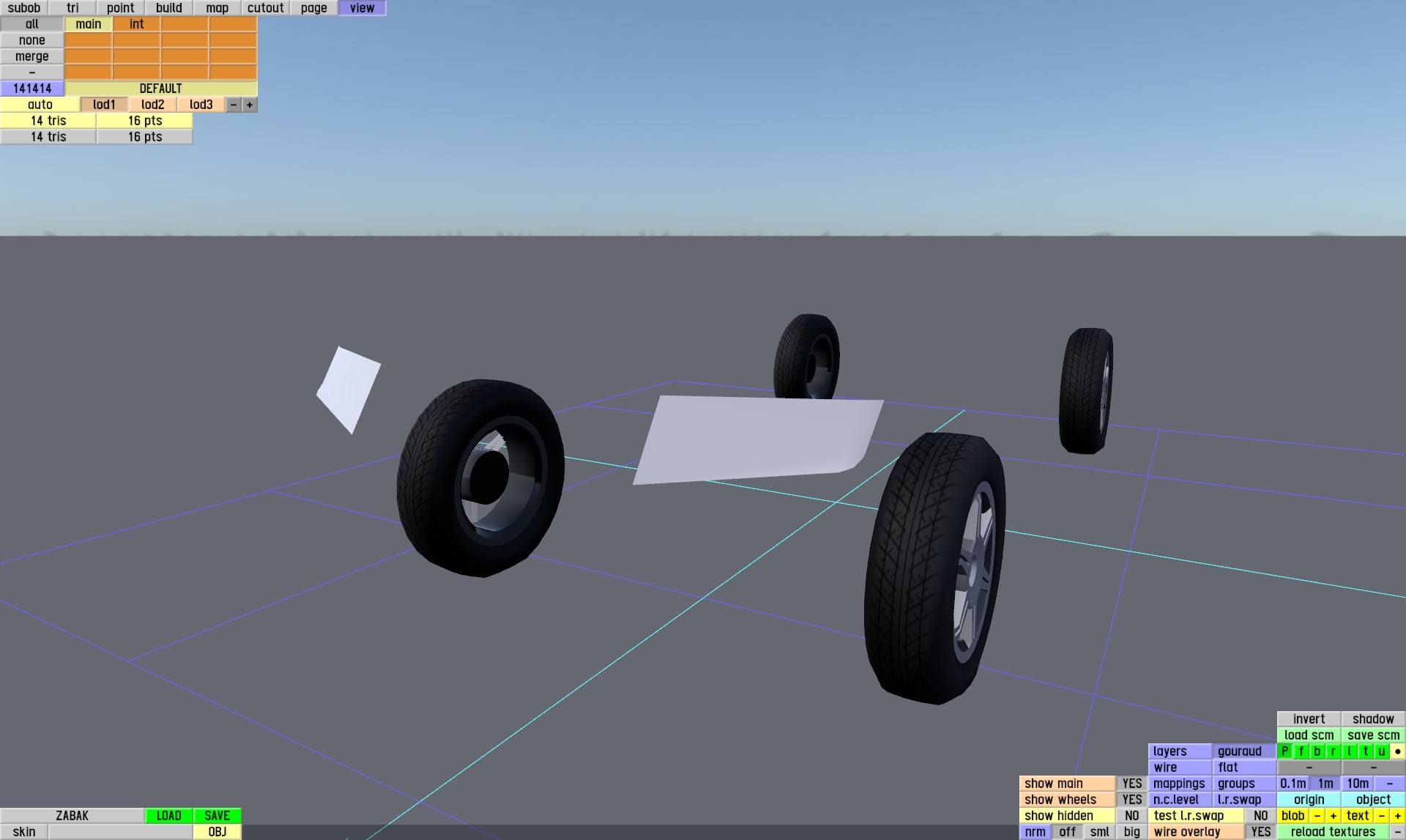
Task: Click the black dot yellow button
Action: pos(1397,751)
